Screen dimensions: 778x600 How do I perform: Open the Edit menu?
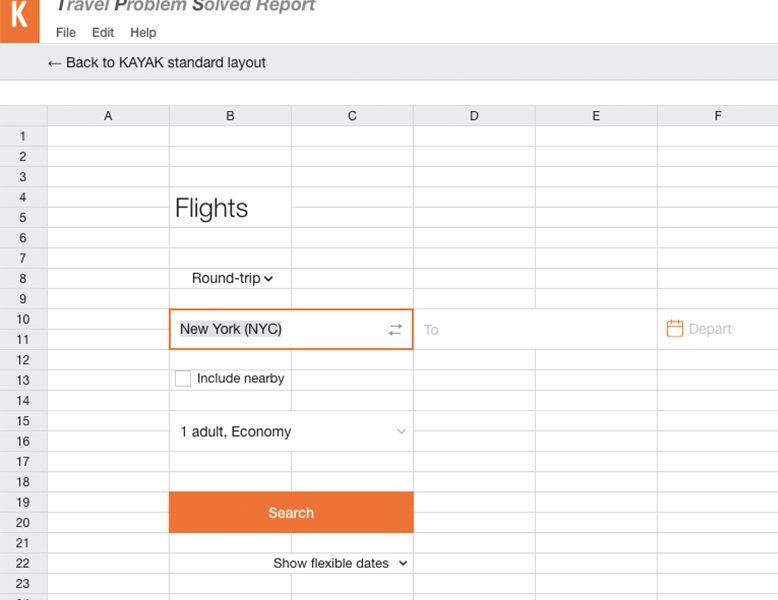103,33
